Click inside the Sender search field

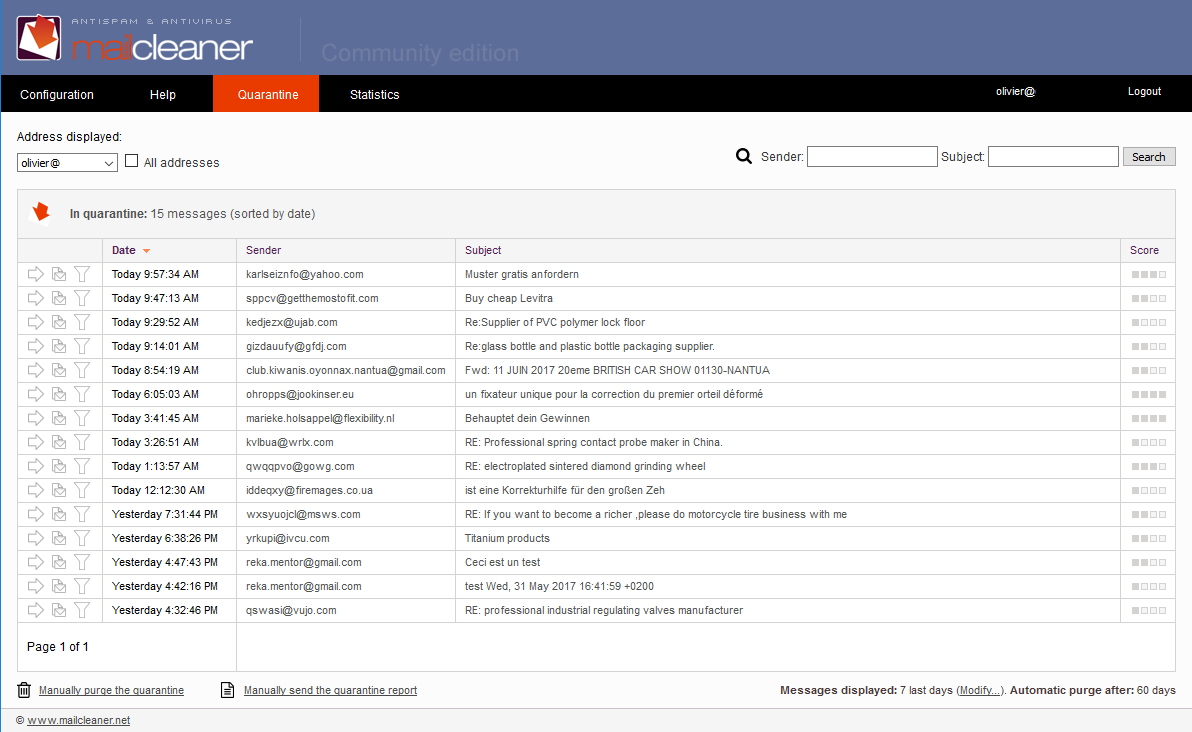871,156
